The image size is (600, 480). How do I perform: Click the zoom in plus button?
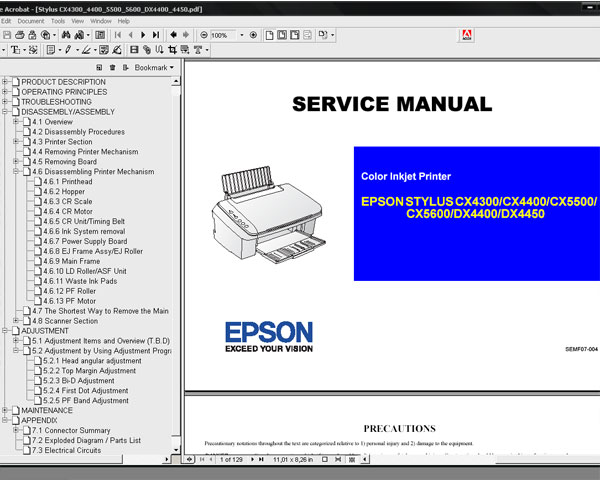coord(253,35)
